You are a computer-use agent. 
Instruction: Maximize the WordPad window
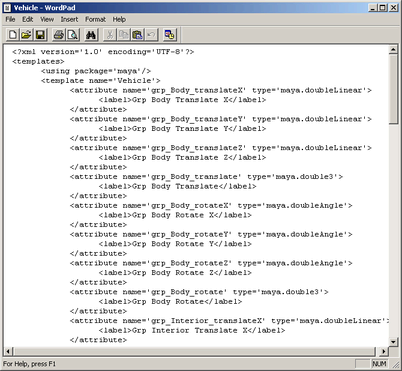tap(382, 8)
